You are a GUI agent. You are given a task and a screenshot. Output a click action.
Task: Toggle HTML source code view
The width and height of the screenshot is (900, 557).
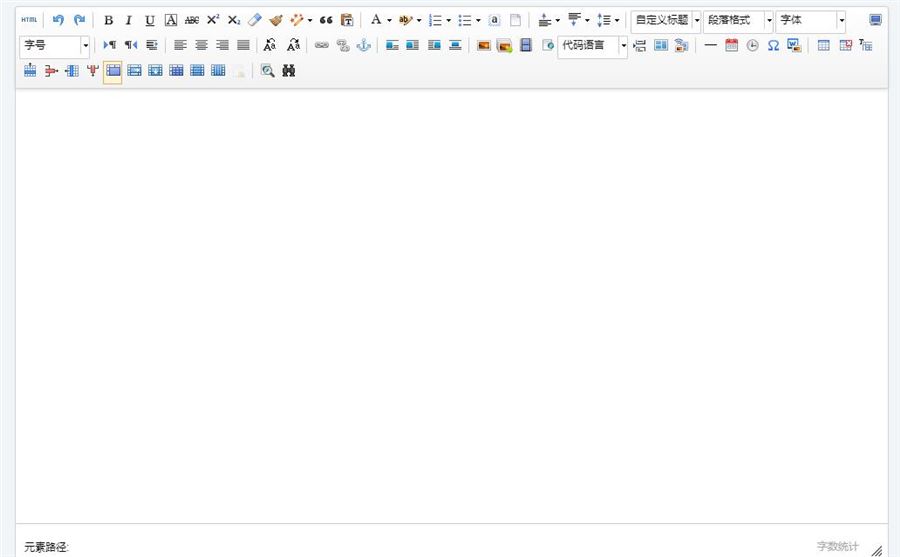pos(29,20)
